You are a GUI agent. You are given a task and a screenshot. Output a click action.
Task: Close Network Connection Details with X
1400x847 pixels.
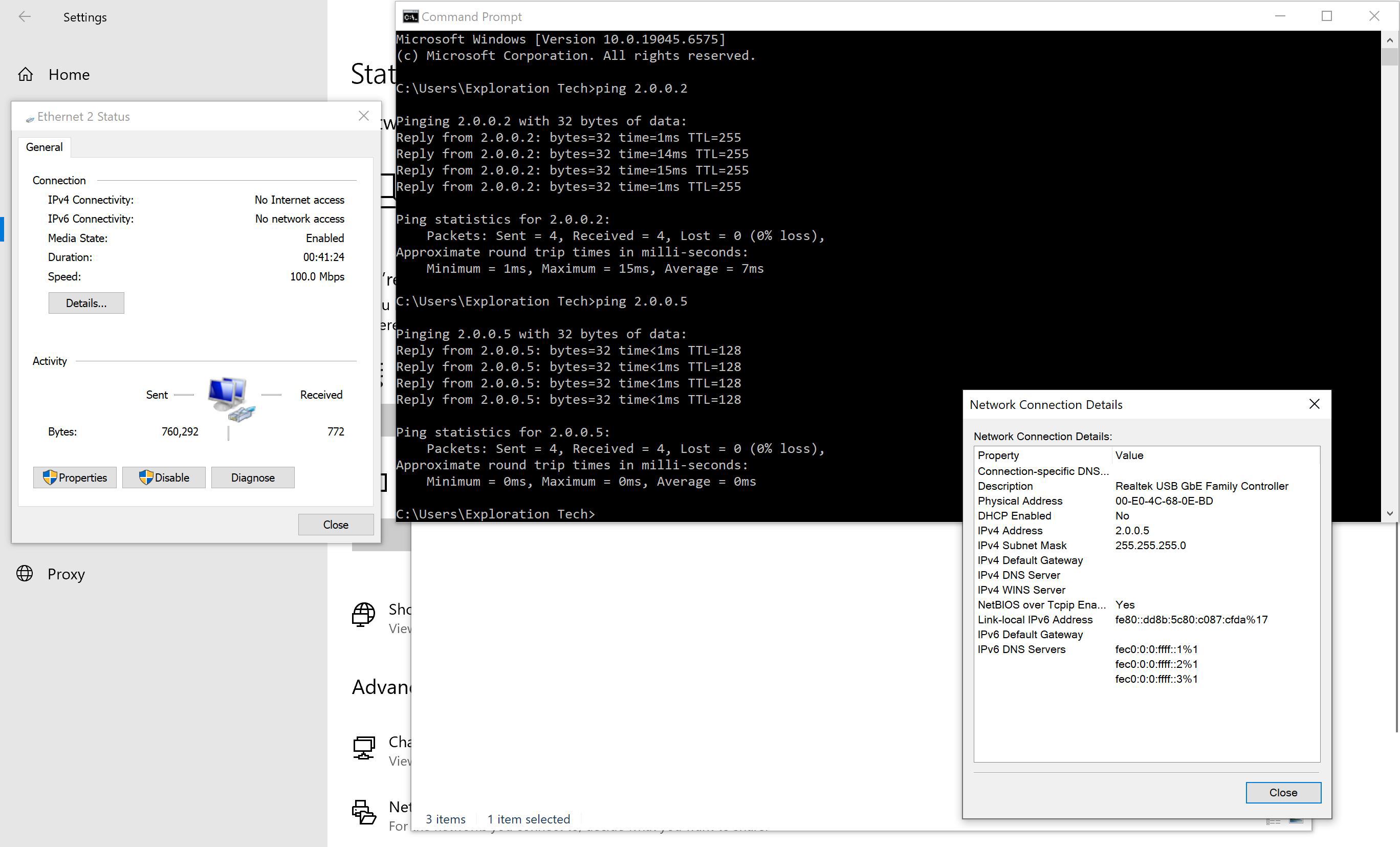point(1314,404)
